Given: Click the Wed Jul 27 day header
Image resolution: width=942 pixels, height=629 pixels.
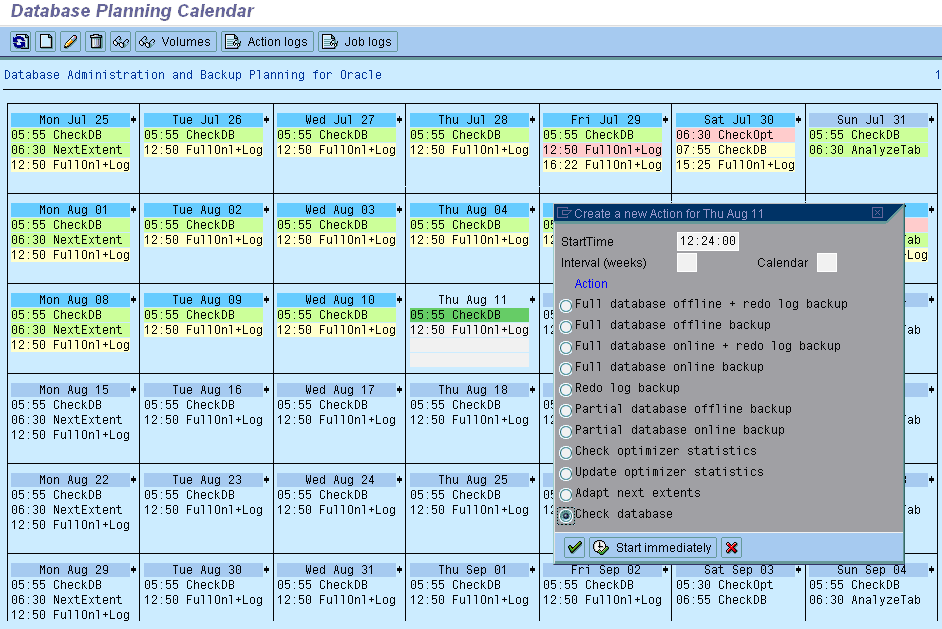Looking at the screenshot, I should pos(336,120).
